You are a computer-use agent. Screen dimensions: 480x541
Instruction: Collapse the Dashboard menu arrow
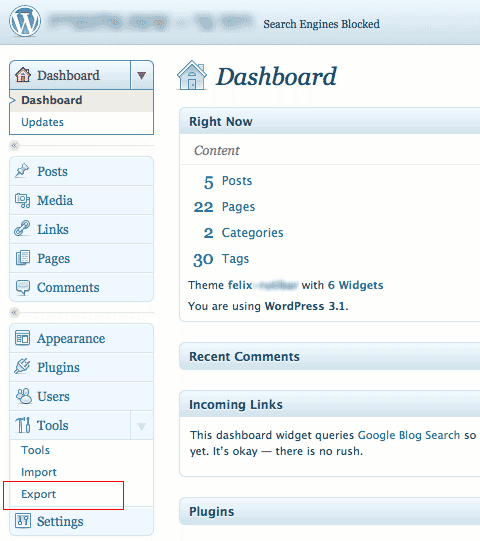[x=141, y=75]
